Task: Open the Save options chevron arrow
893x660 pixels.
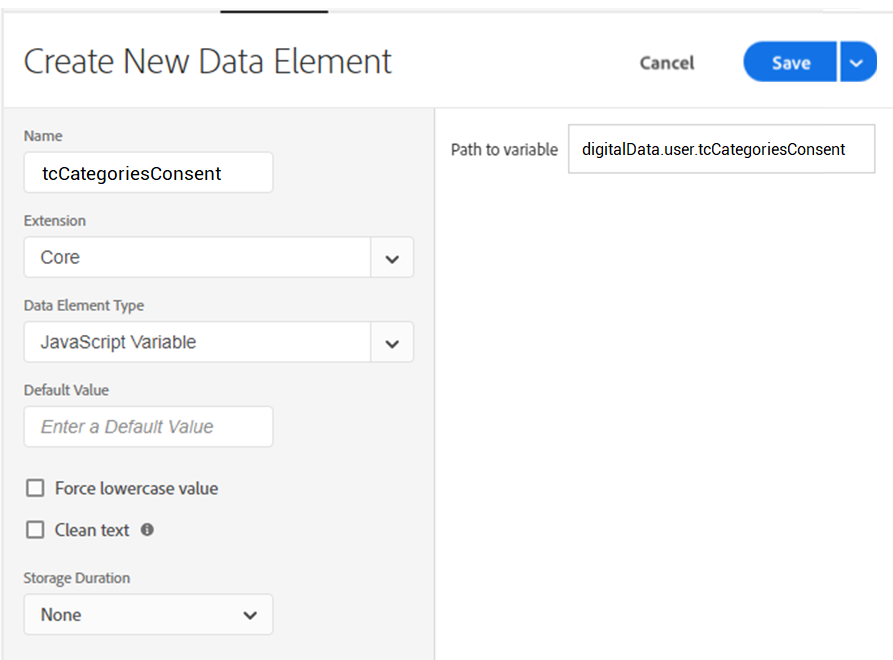Action: (857, 62)
